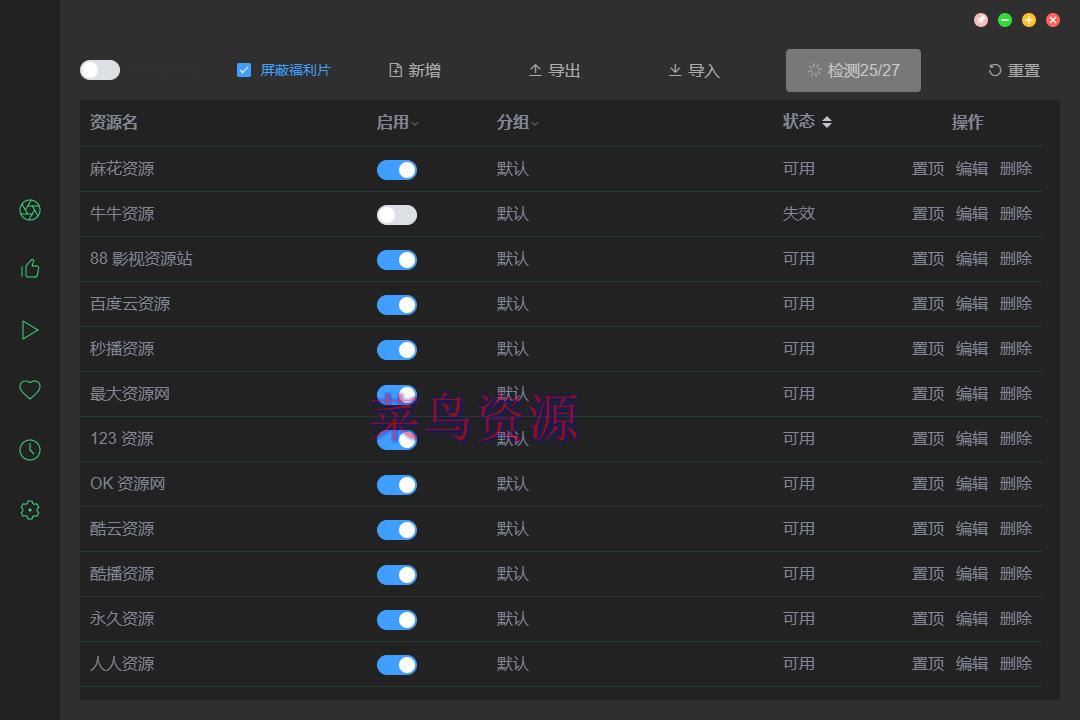The width and height of the screenshot is (1080, 720).
Task: Pin 百度云资源 using its 置顶 link
Action: point(927,303)
